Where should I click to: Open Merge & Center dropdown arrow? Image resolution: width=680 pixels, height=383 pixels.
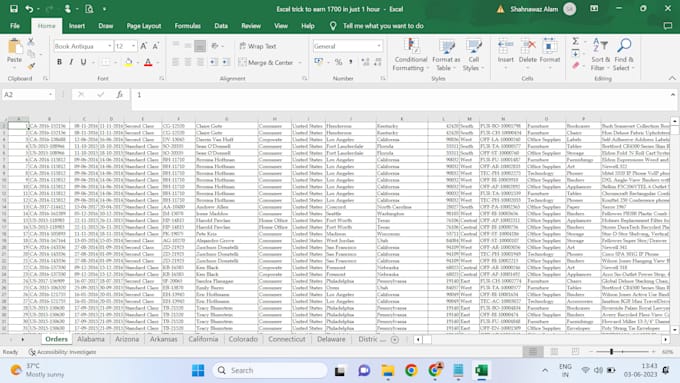pos(300,62)
